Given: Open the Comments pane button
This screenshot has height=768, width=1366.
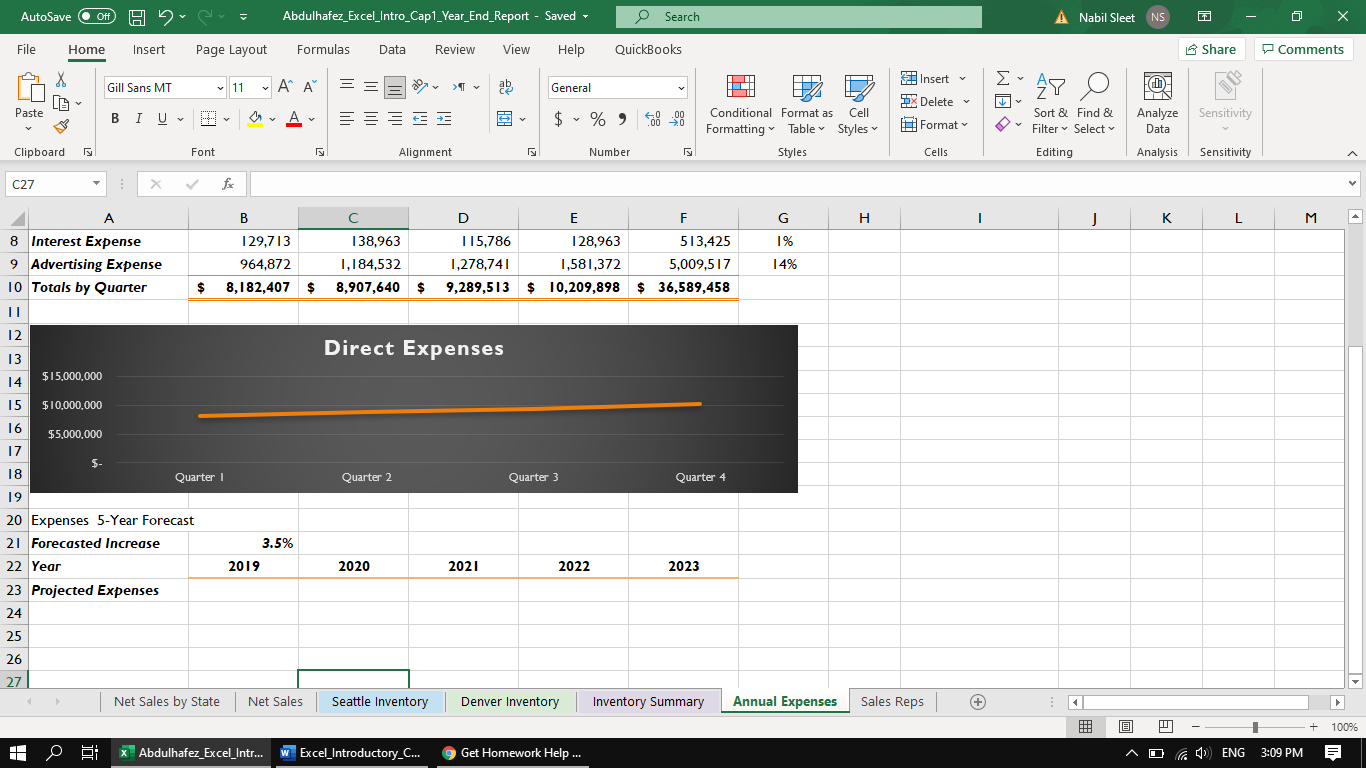Looking at the screenshot, I should [x=1303, y=50].
